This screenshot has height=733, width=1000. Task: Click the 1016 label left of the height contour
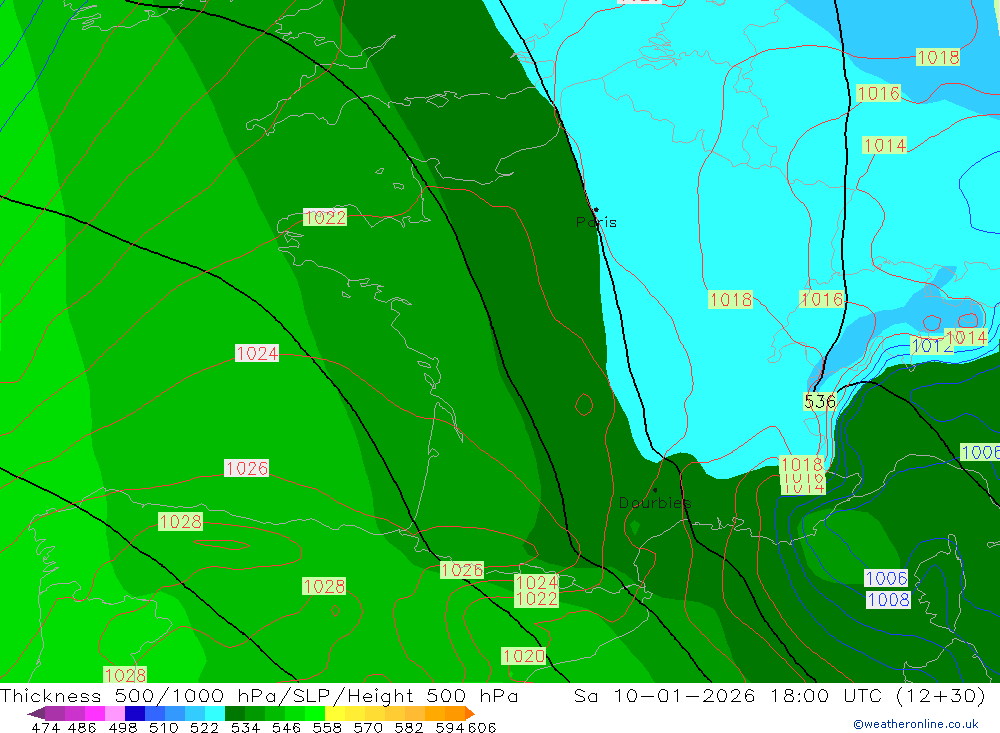(821, 299)
